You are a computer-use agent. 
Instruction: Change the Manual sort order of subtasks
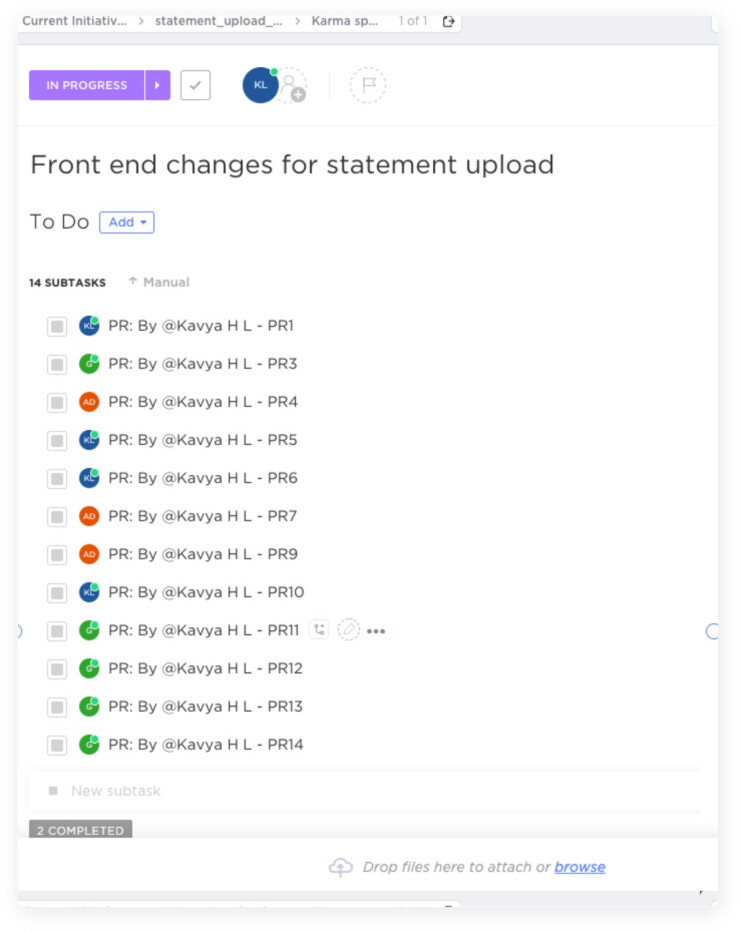point(160,282)
